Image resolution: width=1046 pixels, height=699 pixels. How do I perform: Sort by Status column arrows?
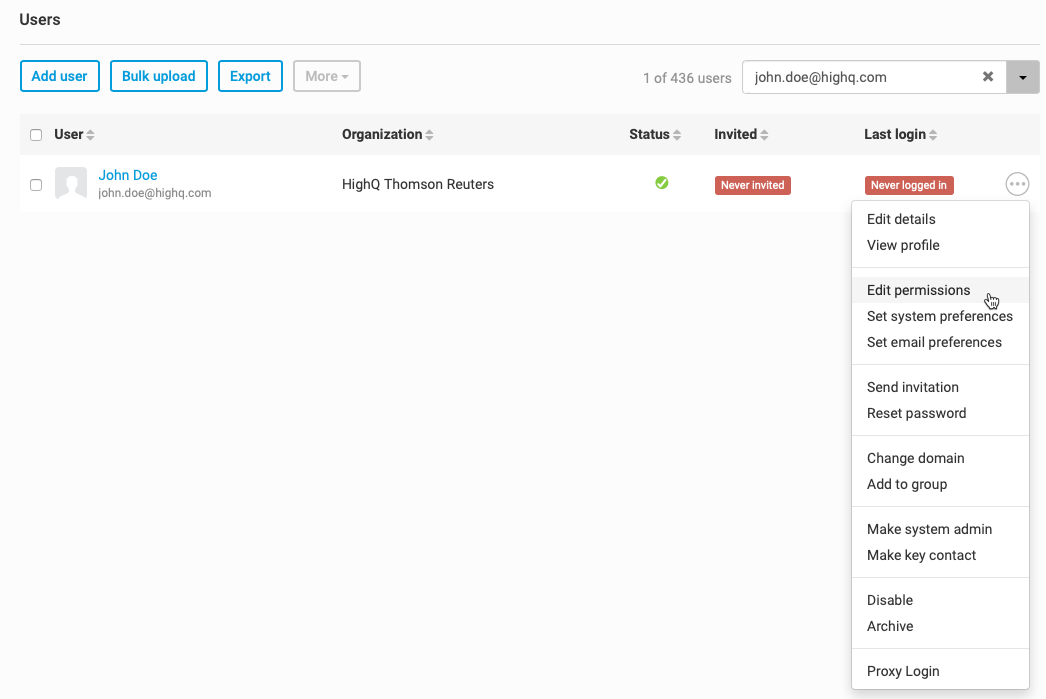(x=677, y=135)
